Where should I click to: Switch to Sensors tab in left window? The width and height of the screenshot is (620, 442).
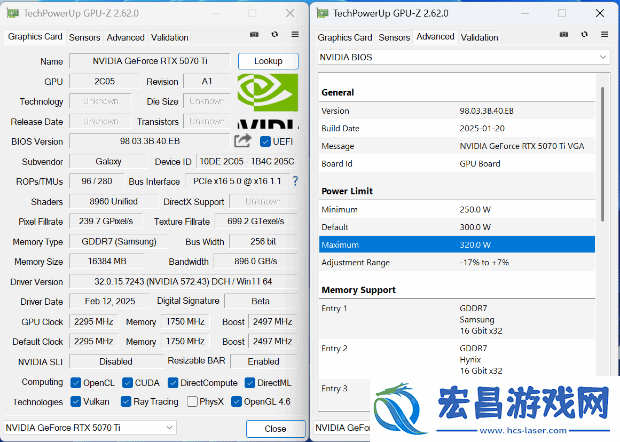click(x=85, y=38)
